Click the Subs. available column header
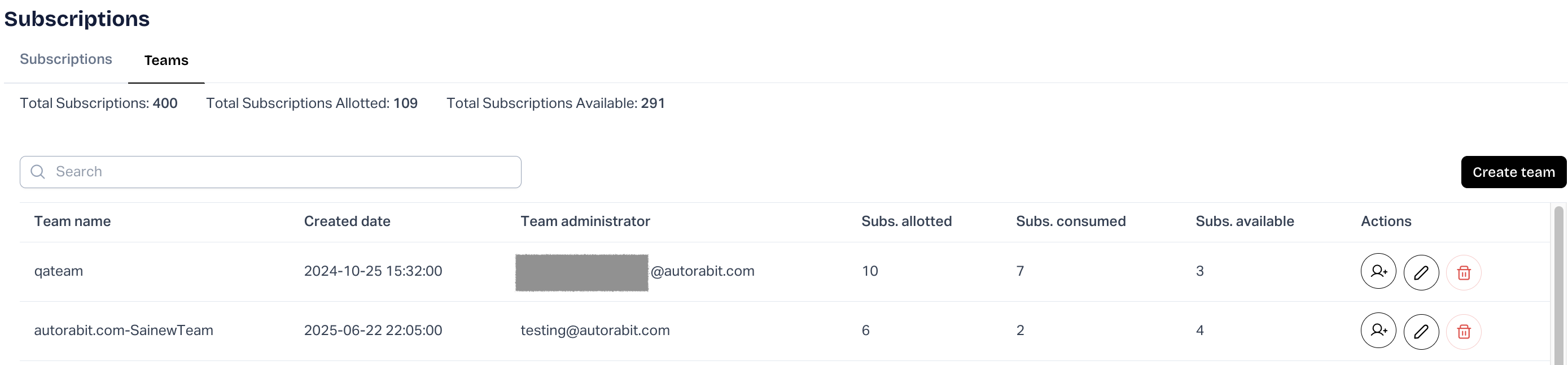1568x365 pixels. point(1245,221)
